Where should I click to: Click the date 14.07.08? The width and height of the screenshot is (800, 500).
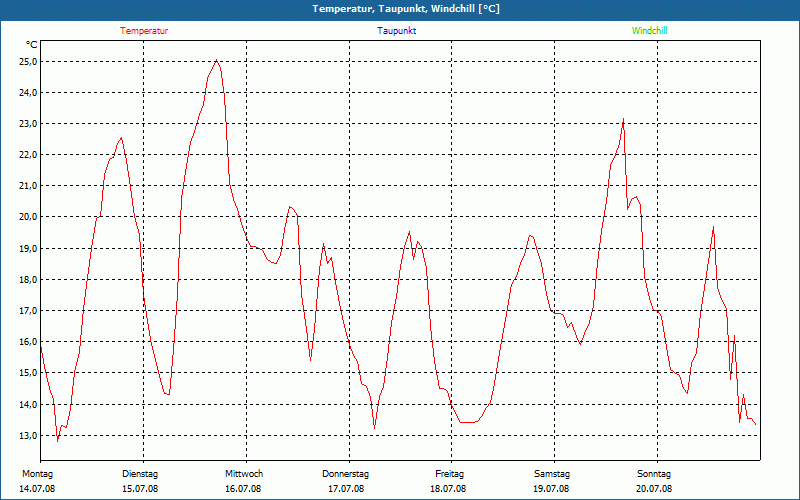[x=37, y=489]
